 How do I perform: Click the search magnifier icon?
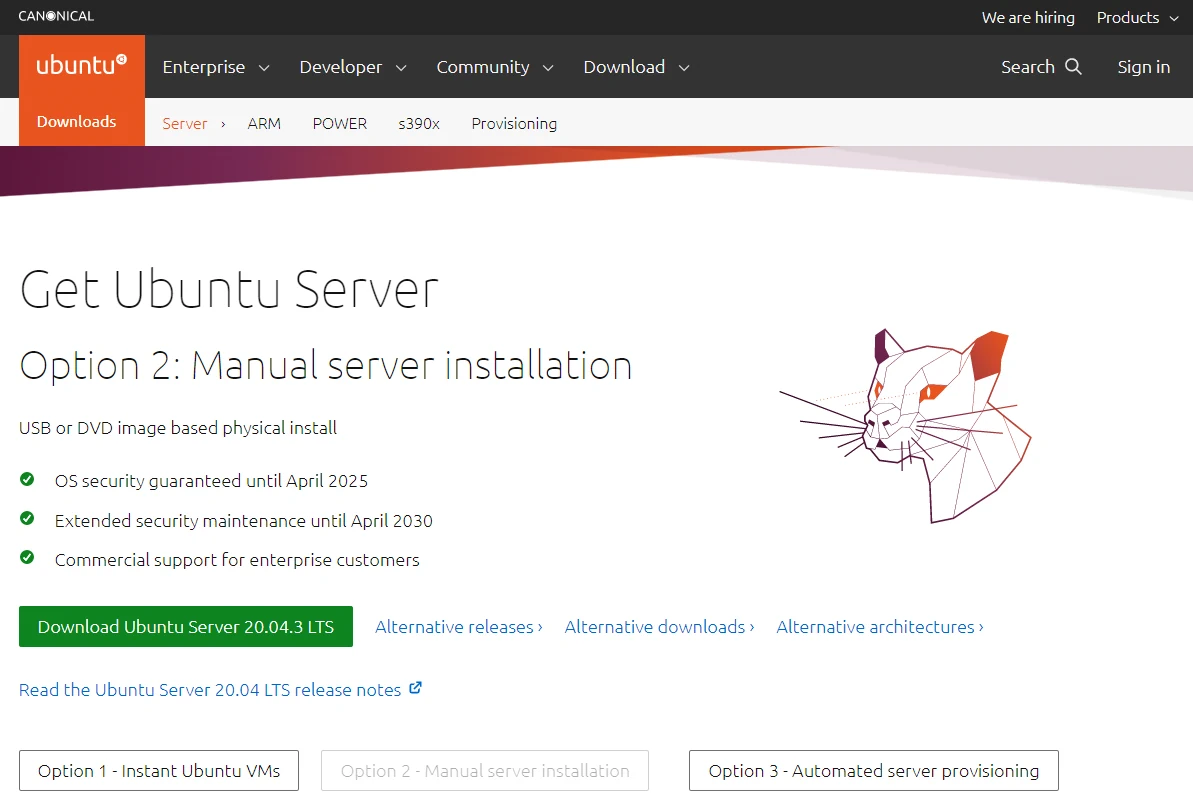click(x=1073, y=67)
